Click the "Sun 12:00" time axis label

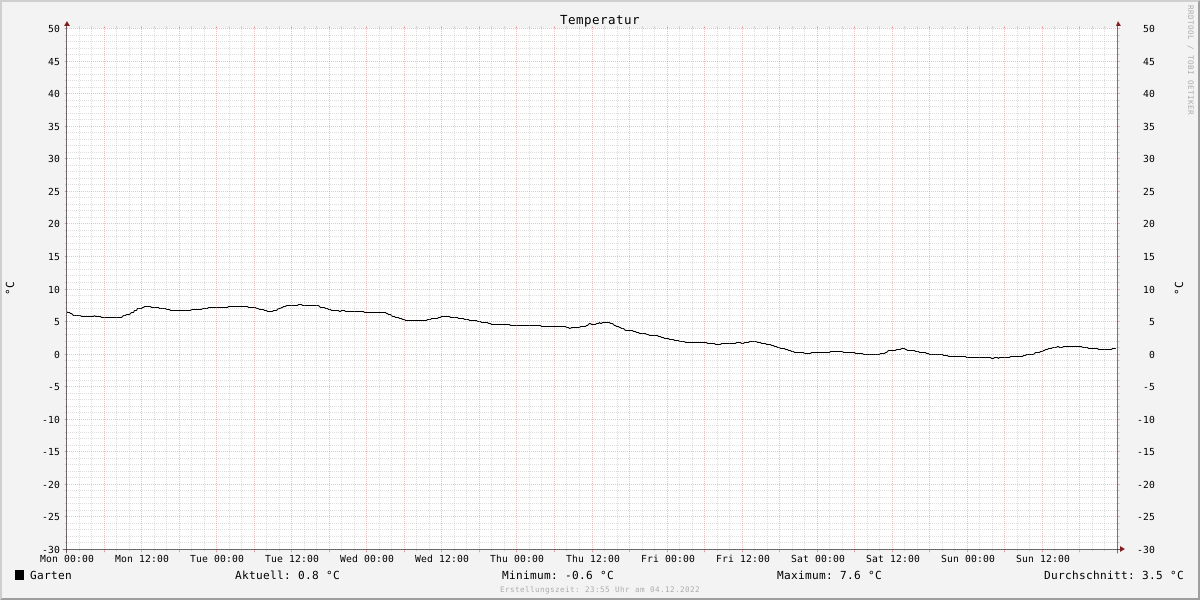(1043, 559)
